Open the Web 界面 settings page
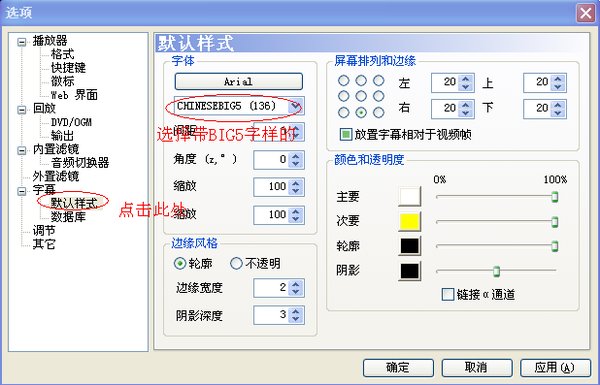This screenshot has width=600, height=385. 74,95
